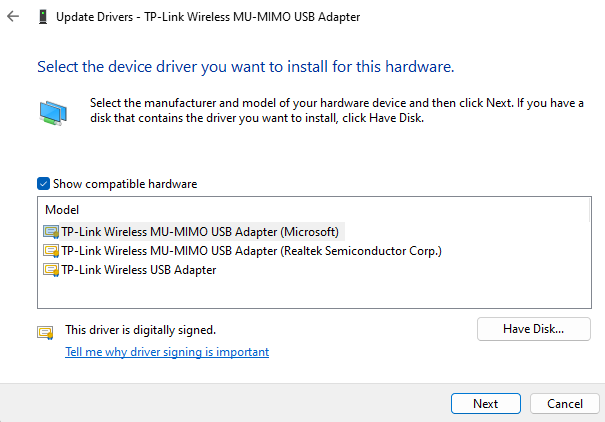The width and height of the screenshot is (605, 422).
Task: Proceed with the Next button
Action: tap(486, 403)
